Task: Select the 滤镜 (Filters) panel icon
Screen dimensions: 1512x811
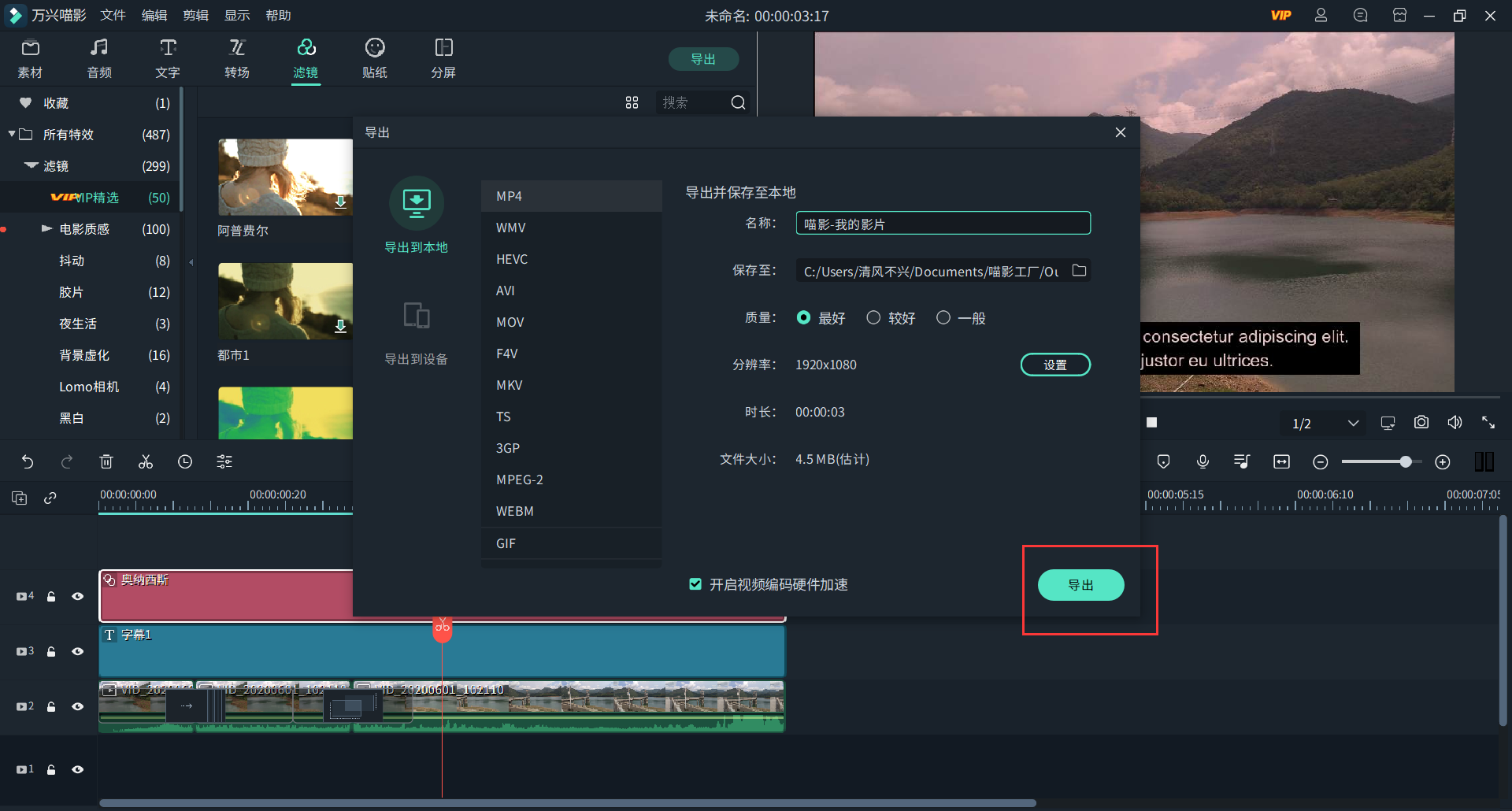Action: point(306,57)
